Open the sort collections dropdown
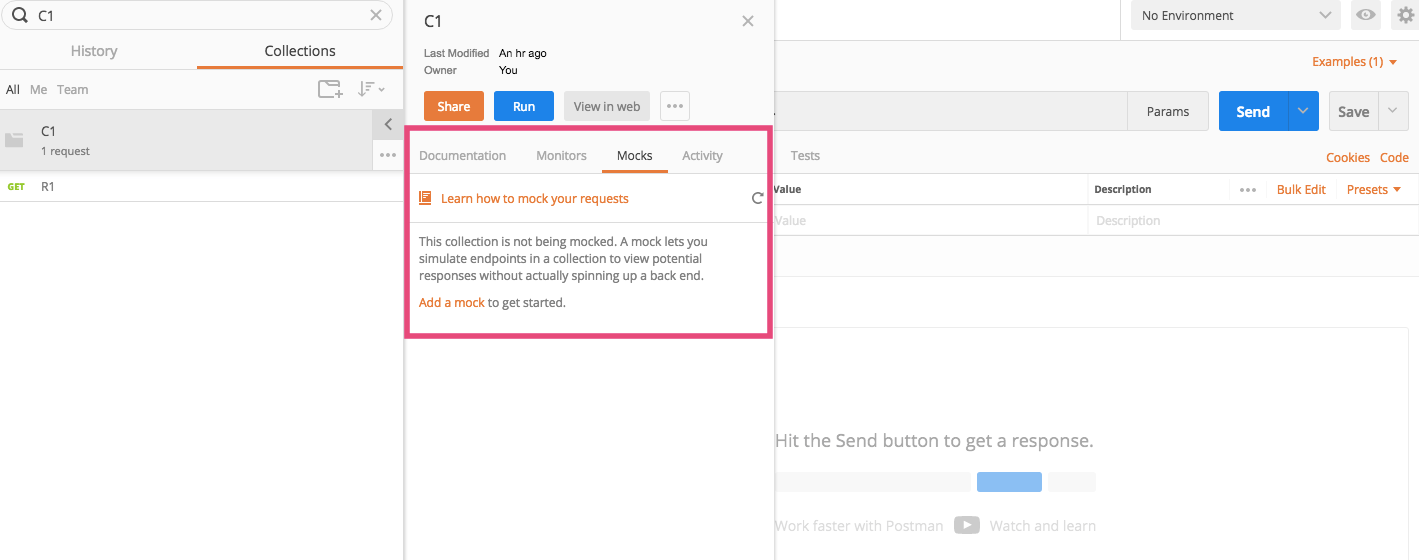Image resolution: width=1419 pixels, height=560 pixels. [371, 89]
